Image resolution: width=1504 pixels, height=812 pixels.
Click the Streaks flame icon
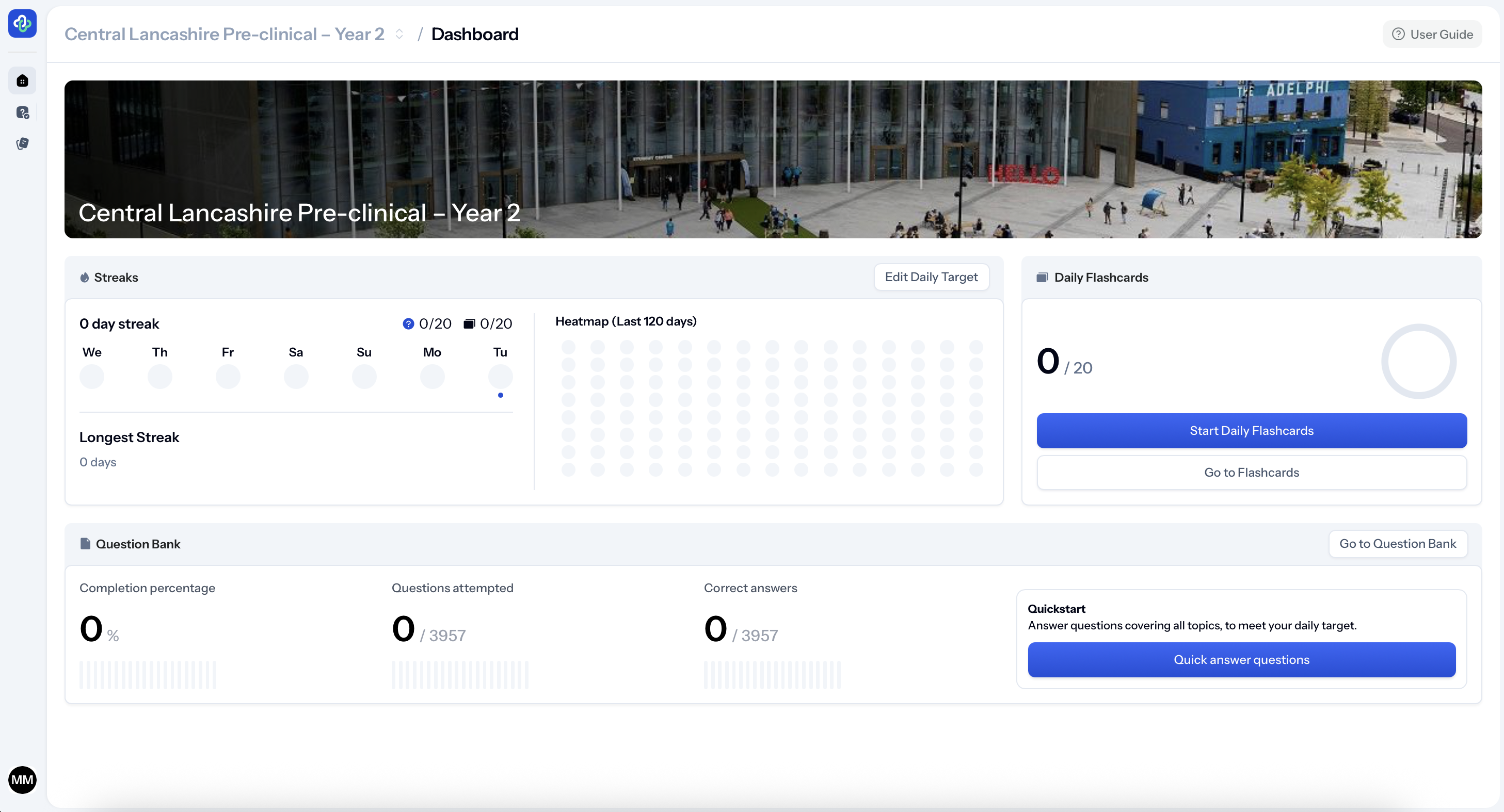(x=85, y=277)
